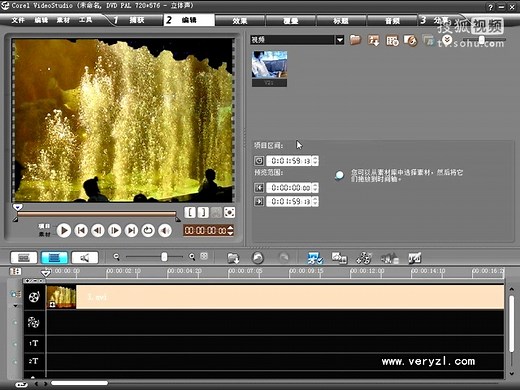
Task: Adjust preview range start stepper
Action: pyautogui.click(x=315, y=188)
